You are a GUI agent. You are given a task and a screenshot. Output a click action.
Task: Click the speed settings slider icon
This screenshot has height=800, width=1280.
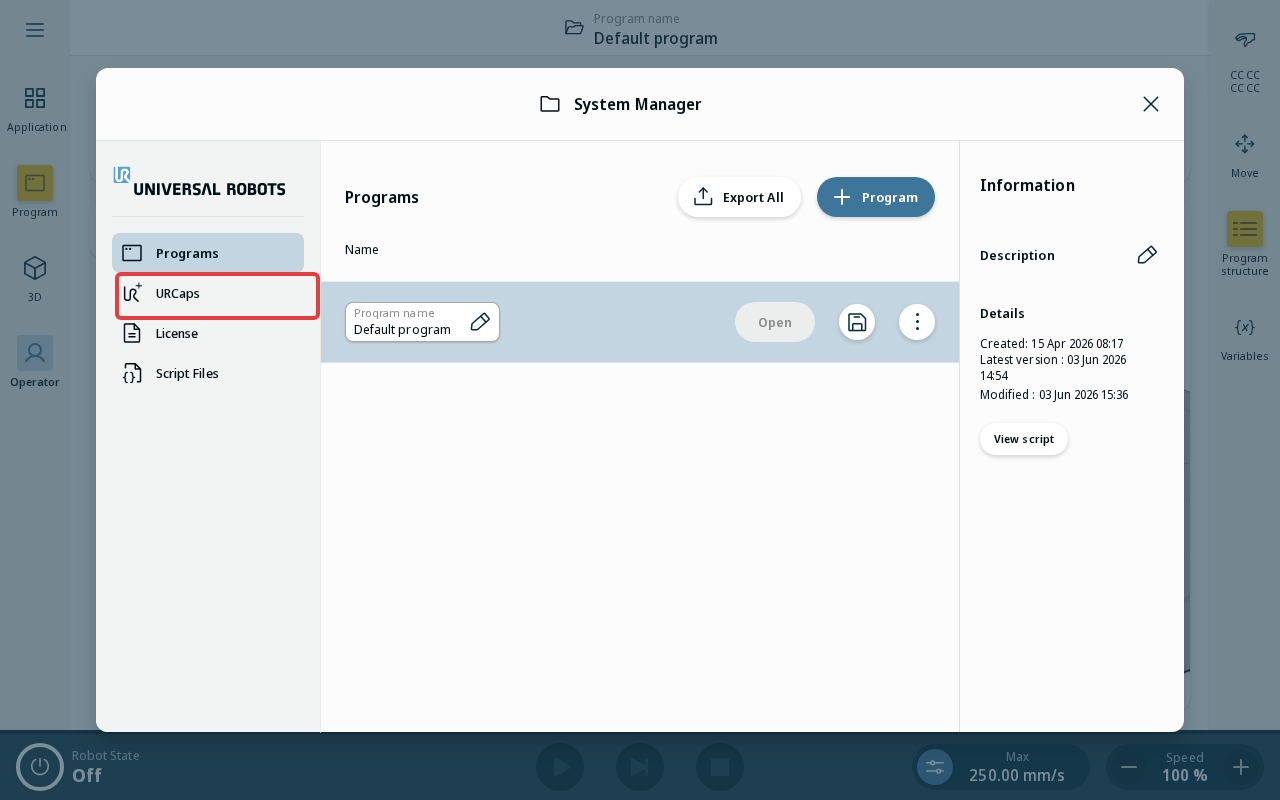pos(935,767)
